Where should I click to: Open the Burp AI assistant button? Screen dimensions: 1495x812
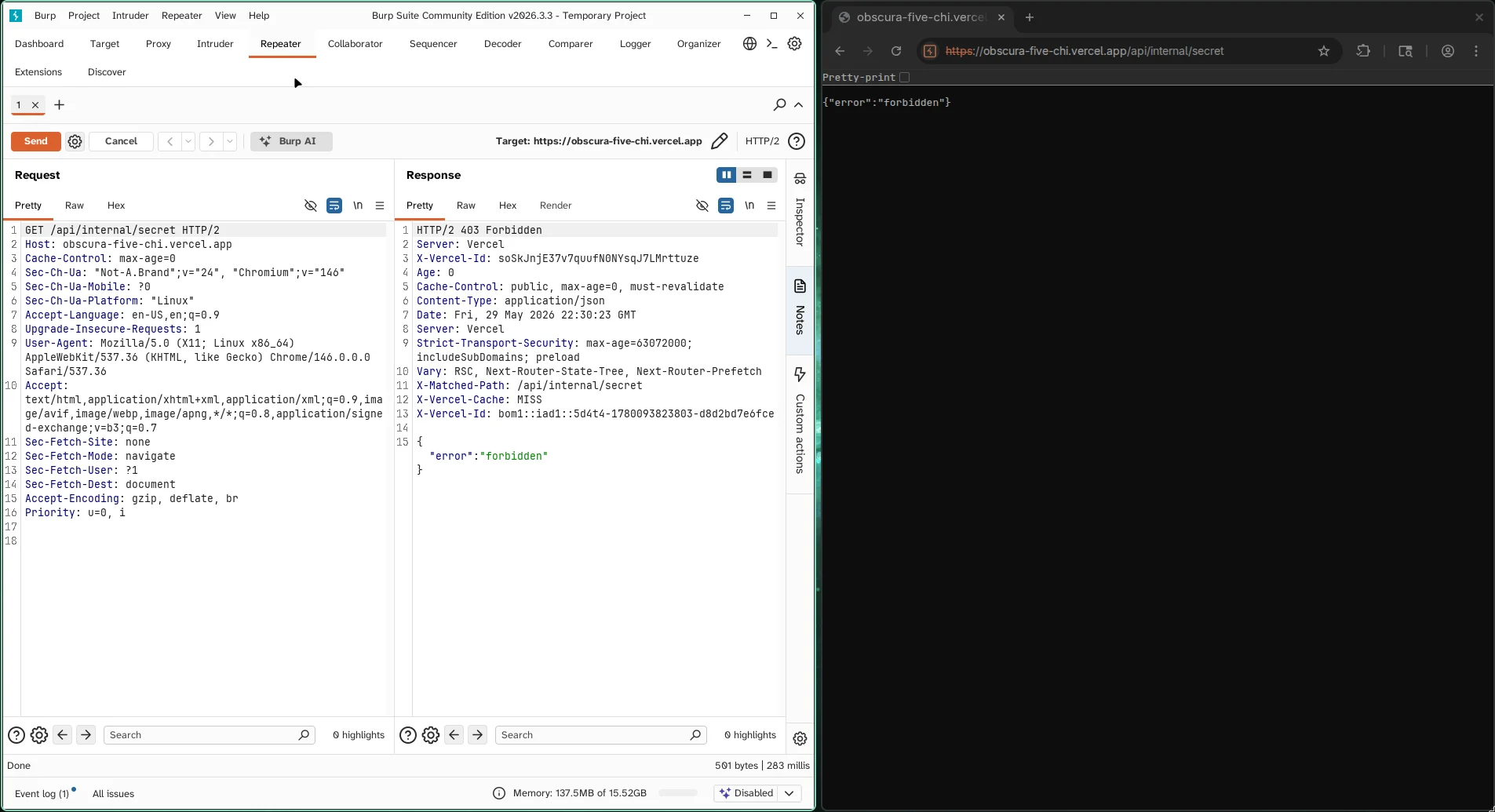[x=291, y=141]
